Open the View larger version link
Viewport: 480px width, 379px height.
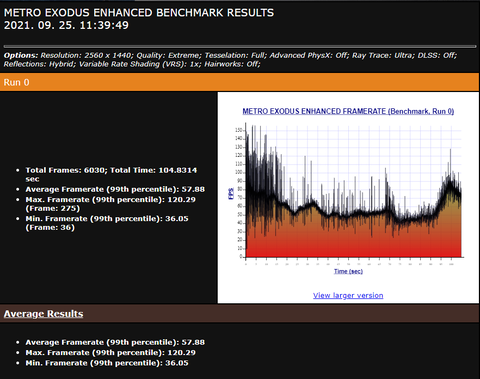348,295
